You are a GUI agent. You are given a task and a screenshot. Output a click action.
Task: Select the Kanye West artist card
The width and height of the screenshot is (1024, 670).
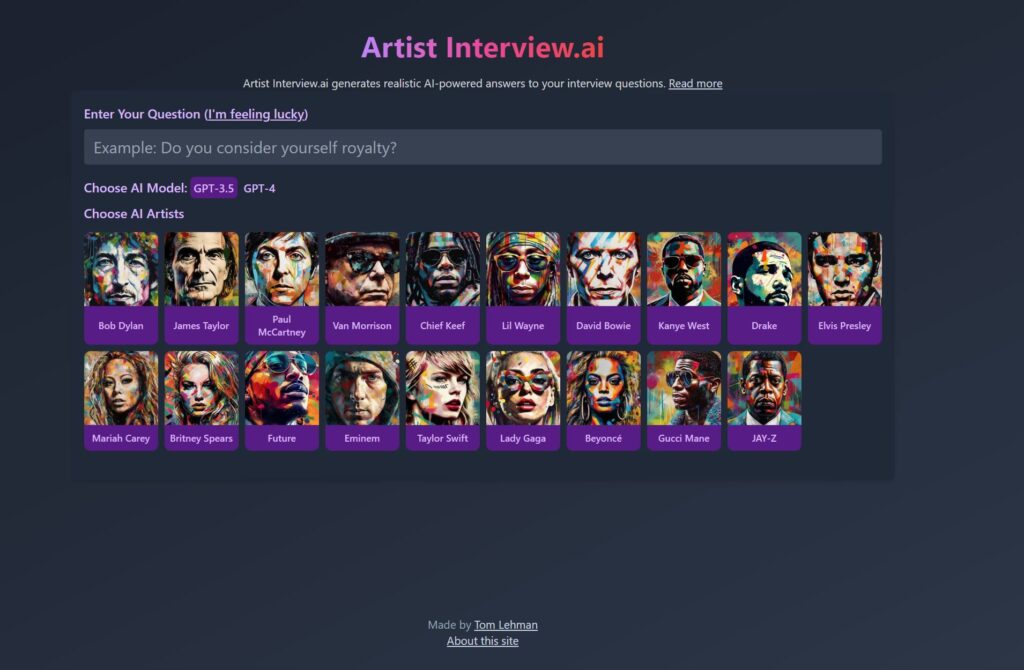[x=684, y=288]
